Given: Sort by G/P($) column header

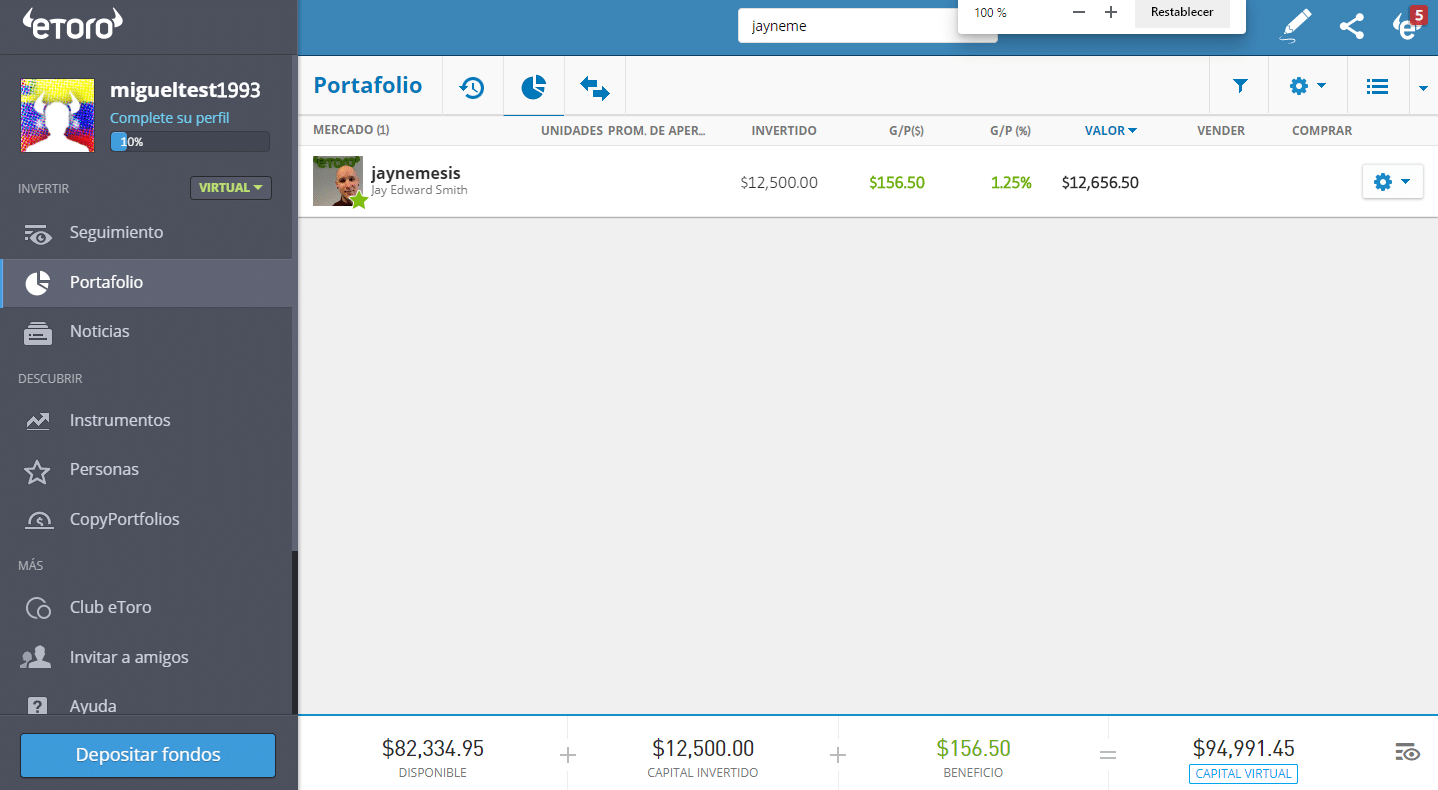Looking at the screenshot, I should (906, 130).
